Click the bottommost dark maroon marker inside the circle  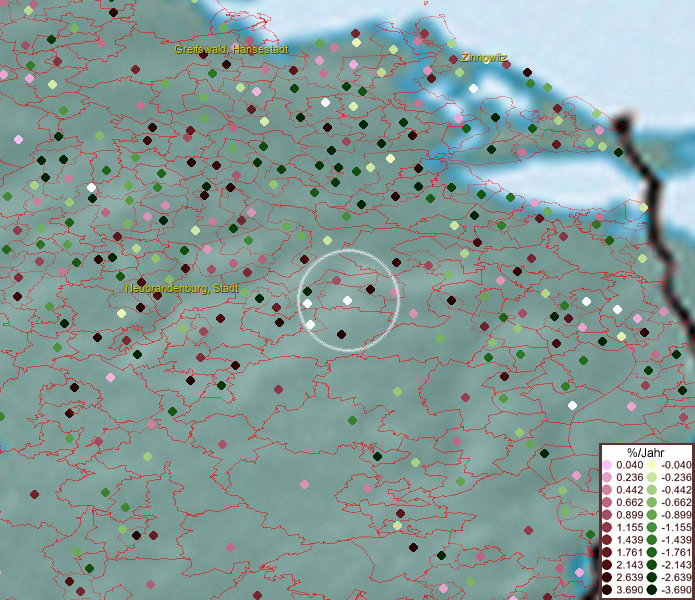341,334
